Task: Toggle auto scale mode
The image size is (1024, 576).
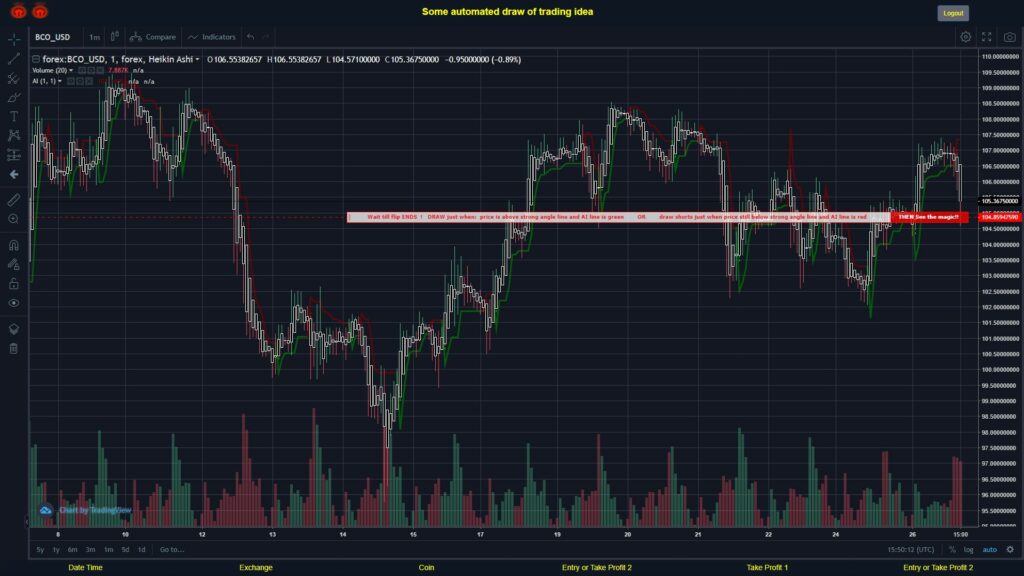Action: point(990,550)
